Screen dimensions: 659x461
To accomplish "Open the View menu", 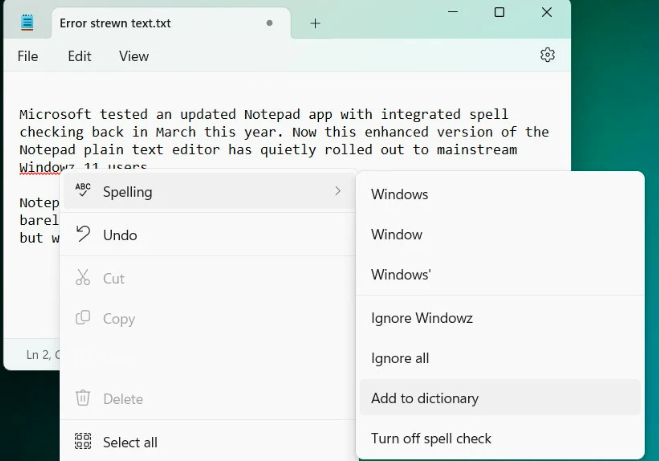I will 134,56.
